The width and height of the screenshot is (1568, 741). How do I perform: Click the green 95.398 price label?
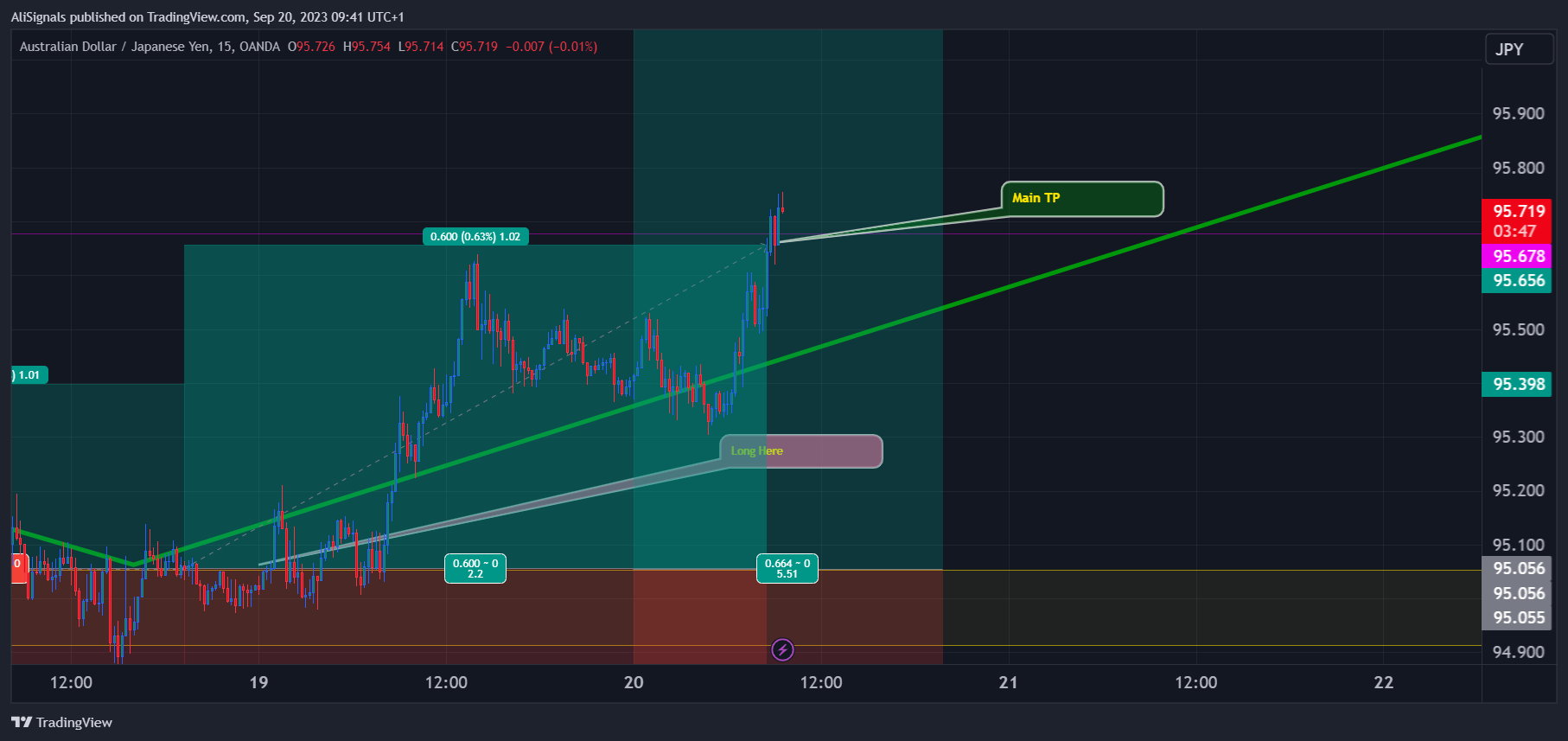click(1519, 384)
